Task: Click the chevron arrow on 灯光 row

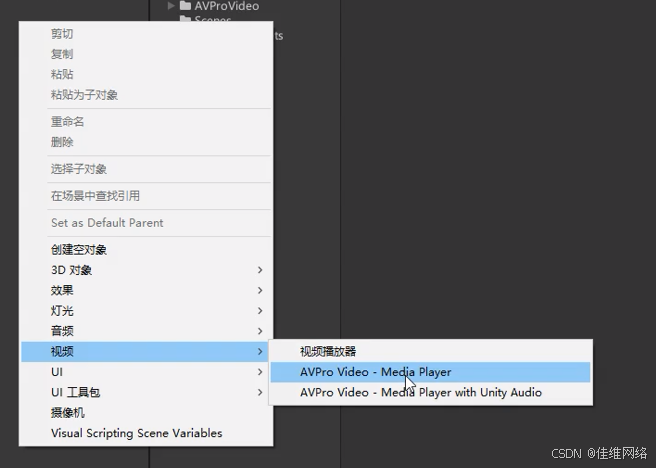Action: tap(260, 311)
